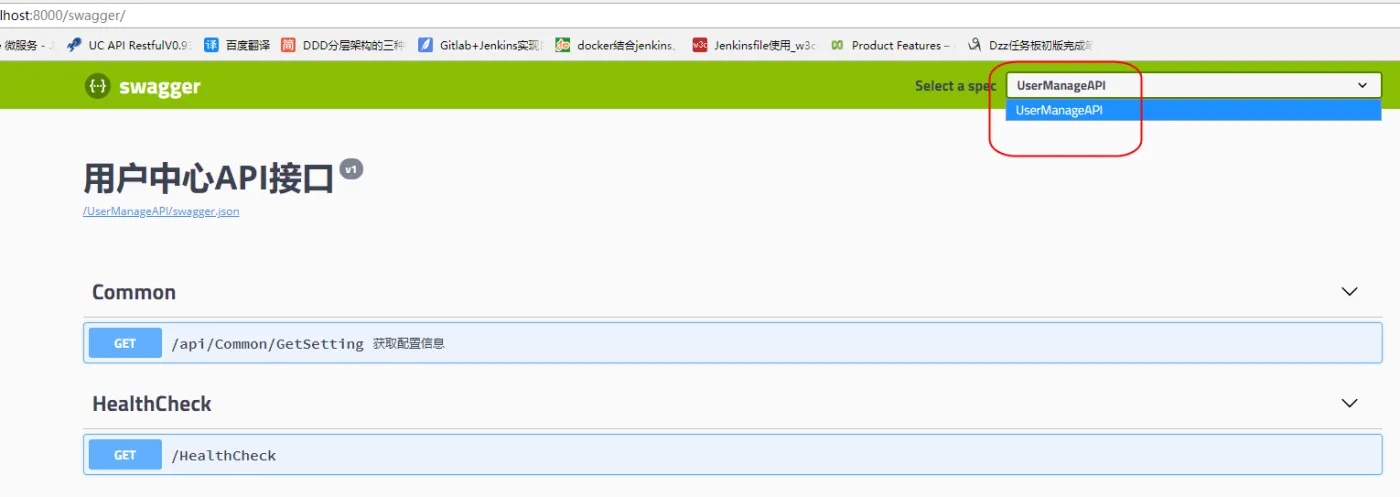Open the DDD分层架构 bookmark
Screen dimensions: 1400x497
click(x=344, y=45)
